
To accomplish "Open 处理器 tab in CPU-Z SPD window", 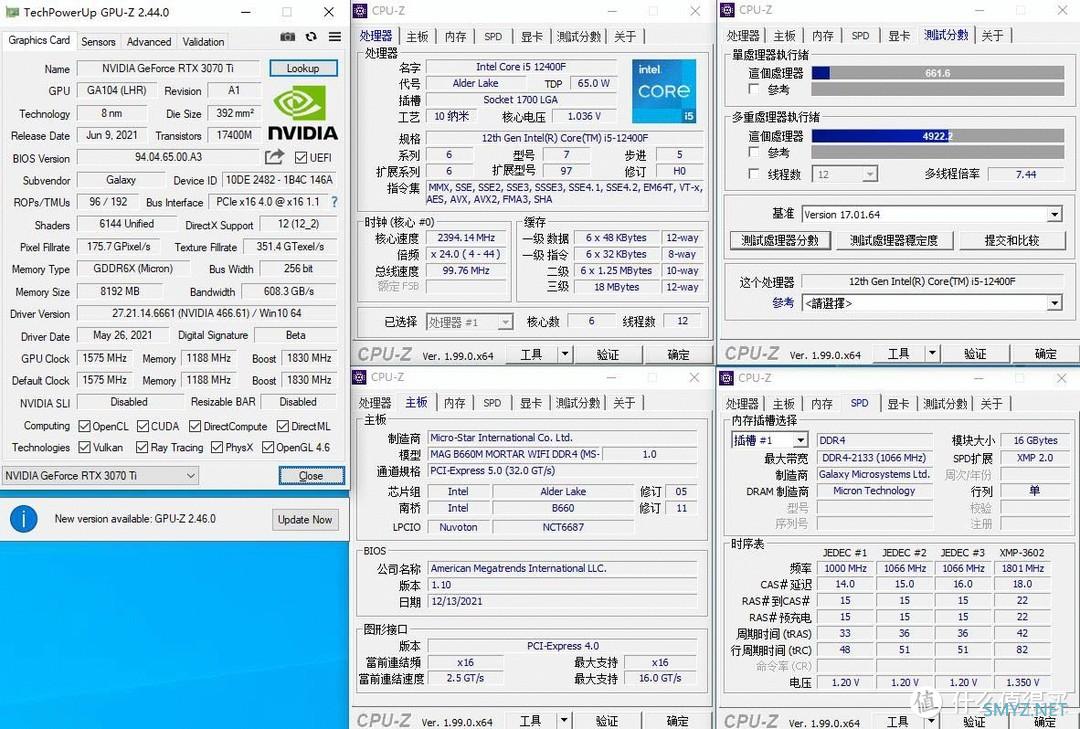I will point(742,404).
